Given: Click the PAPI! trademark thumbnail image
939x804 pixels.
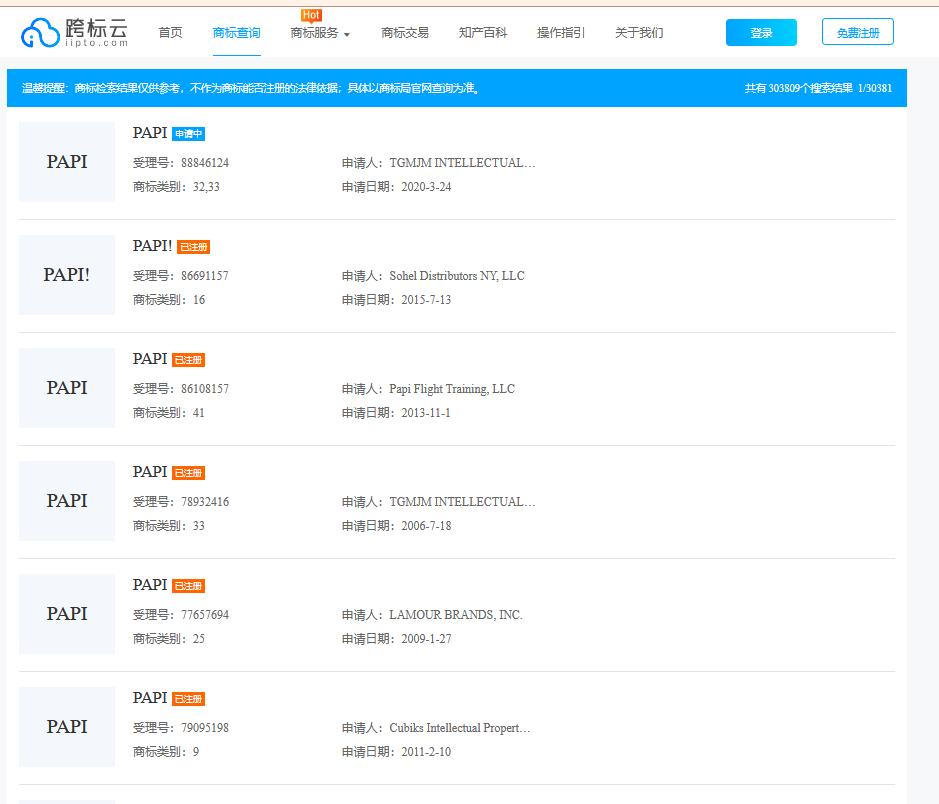Looking at the screenshot, I should point(67,275).
